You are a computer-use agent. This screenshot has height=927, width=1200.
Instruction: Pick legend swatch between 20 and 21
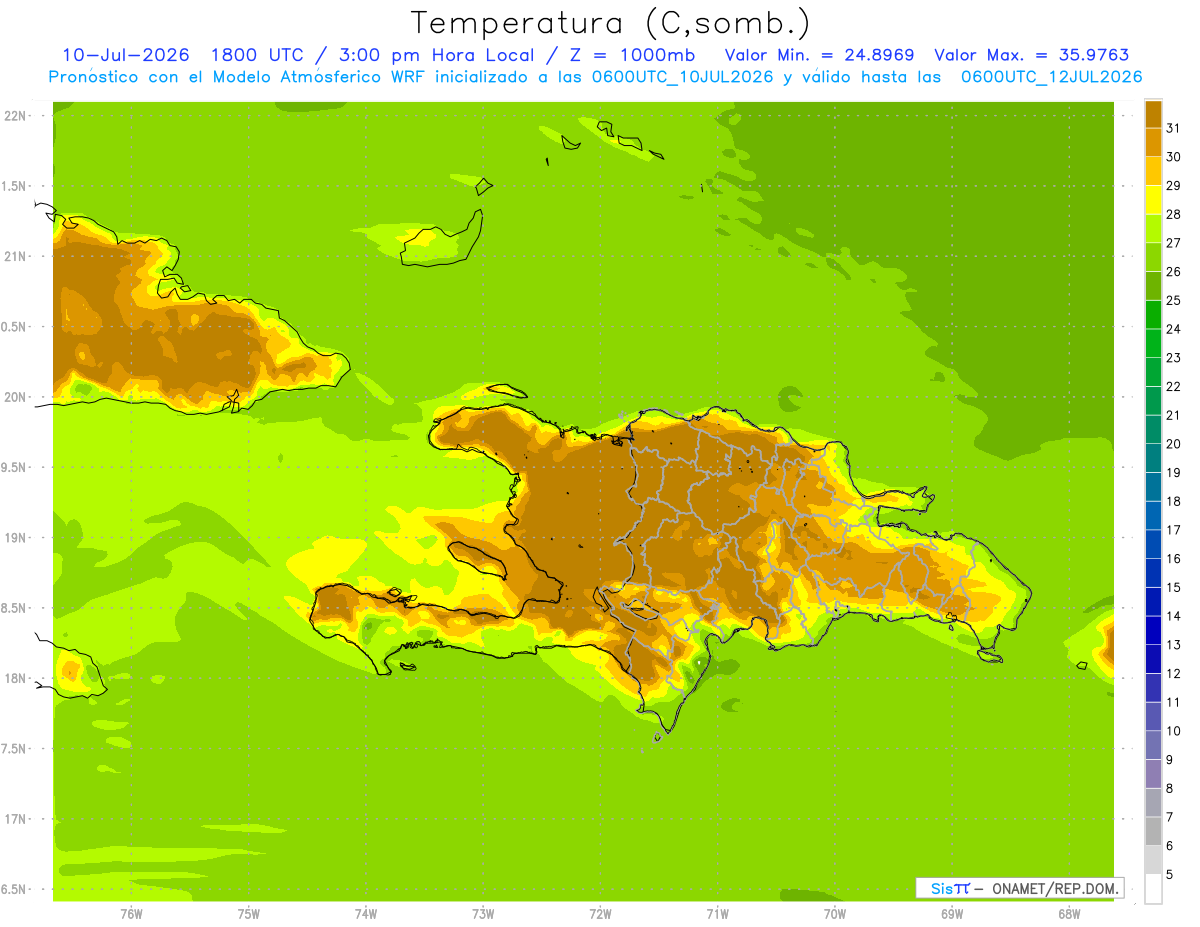click(1153, 429)
